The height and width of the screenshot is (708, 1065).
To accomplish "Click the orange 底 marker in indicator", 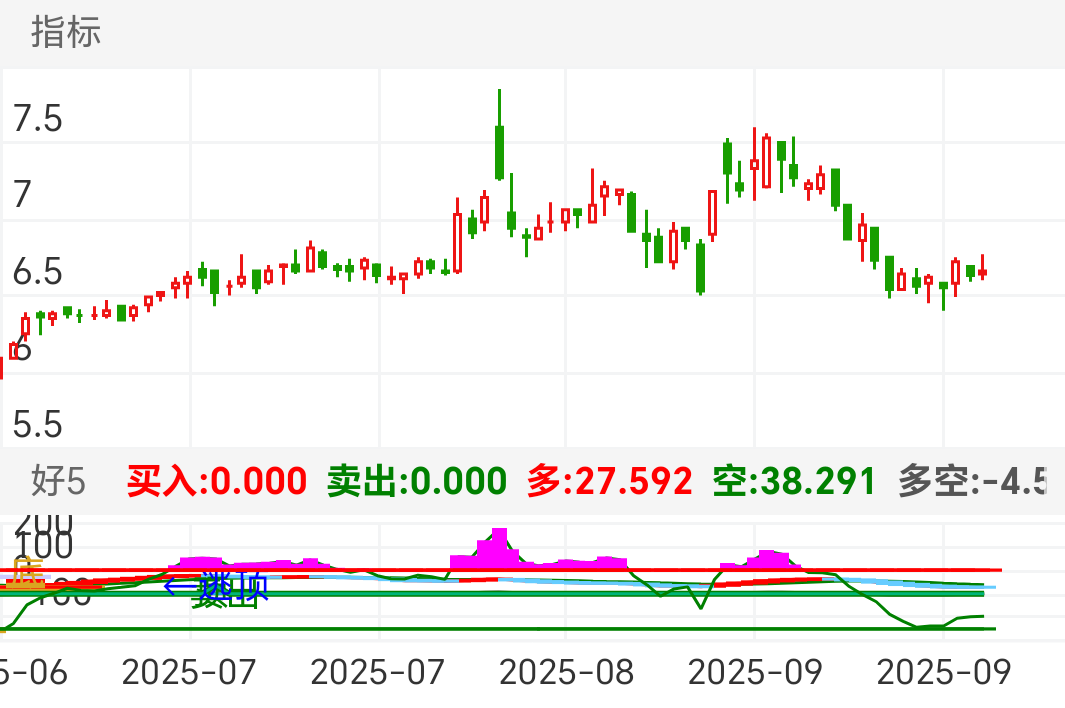I will click(28, 573).
